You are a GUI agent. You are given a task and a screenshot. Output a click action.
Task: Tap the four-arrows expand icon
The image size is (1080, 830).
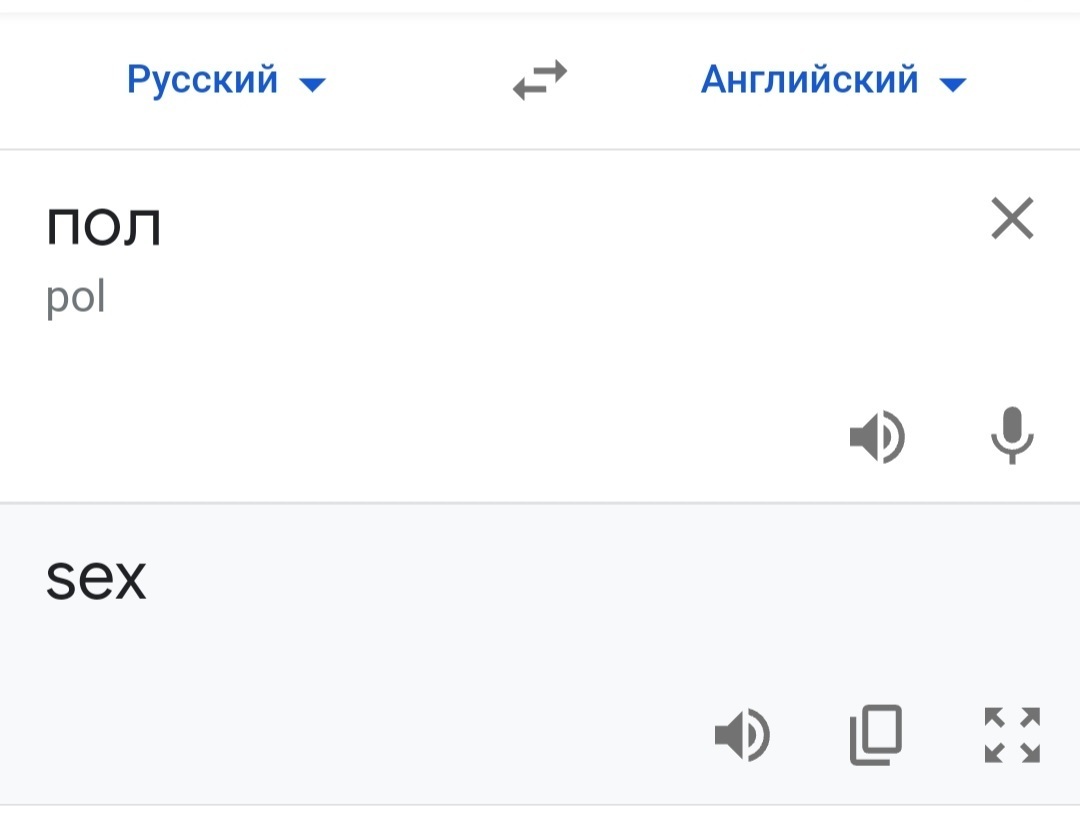point(1012,735)
